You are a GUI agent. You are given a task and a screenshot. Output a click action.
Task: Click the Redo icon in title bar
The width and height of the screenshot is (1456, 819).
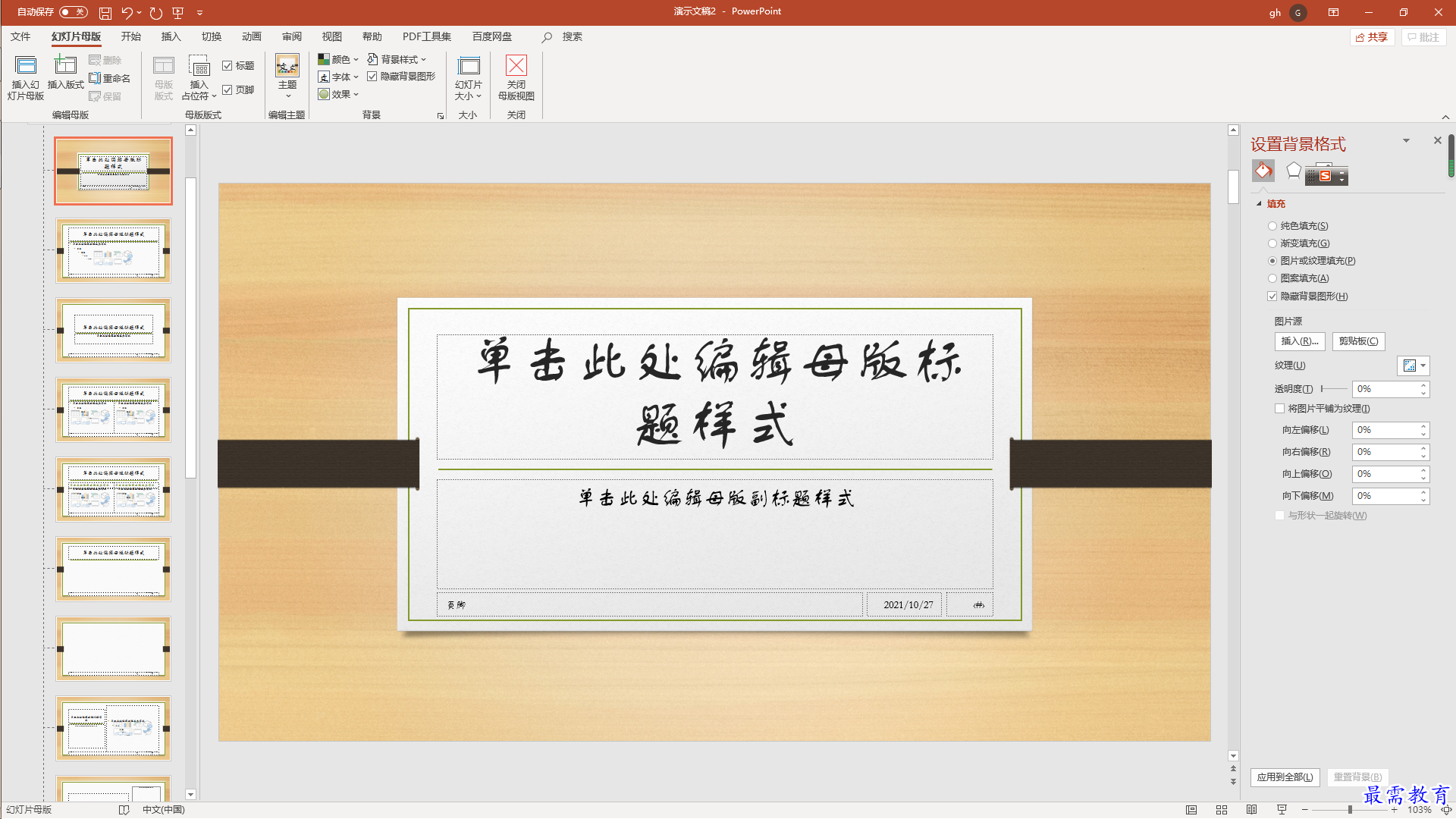156,13
